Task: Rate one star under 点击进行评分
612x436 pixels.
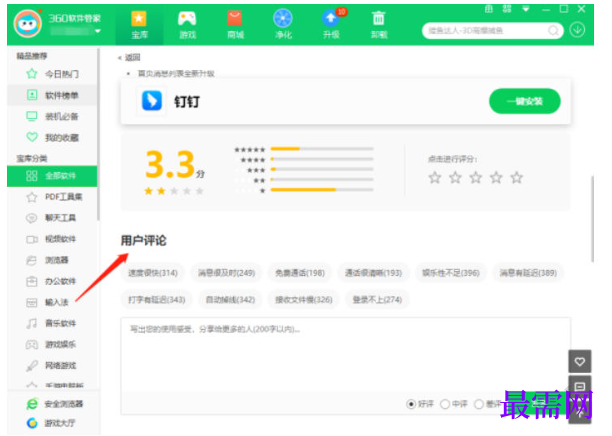Action: (435, 178)
